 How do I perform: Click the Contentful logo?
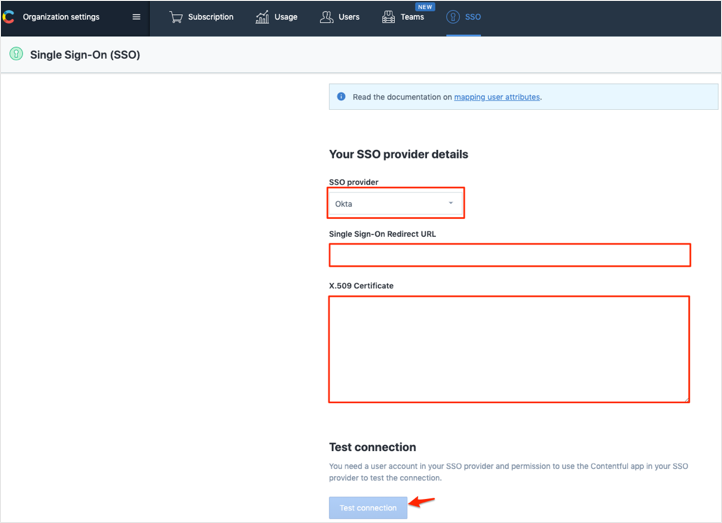pyautogui.click(x=9, y=17)
